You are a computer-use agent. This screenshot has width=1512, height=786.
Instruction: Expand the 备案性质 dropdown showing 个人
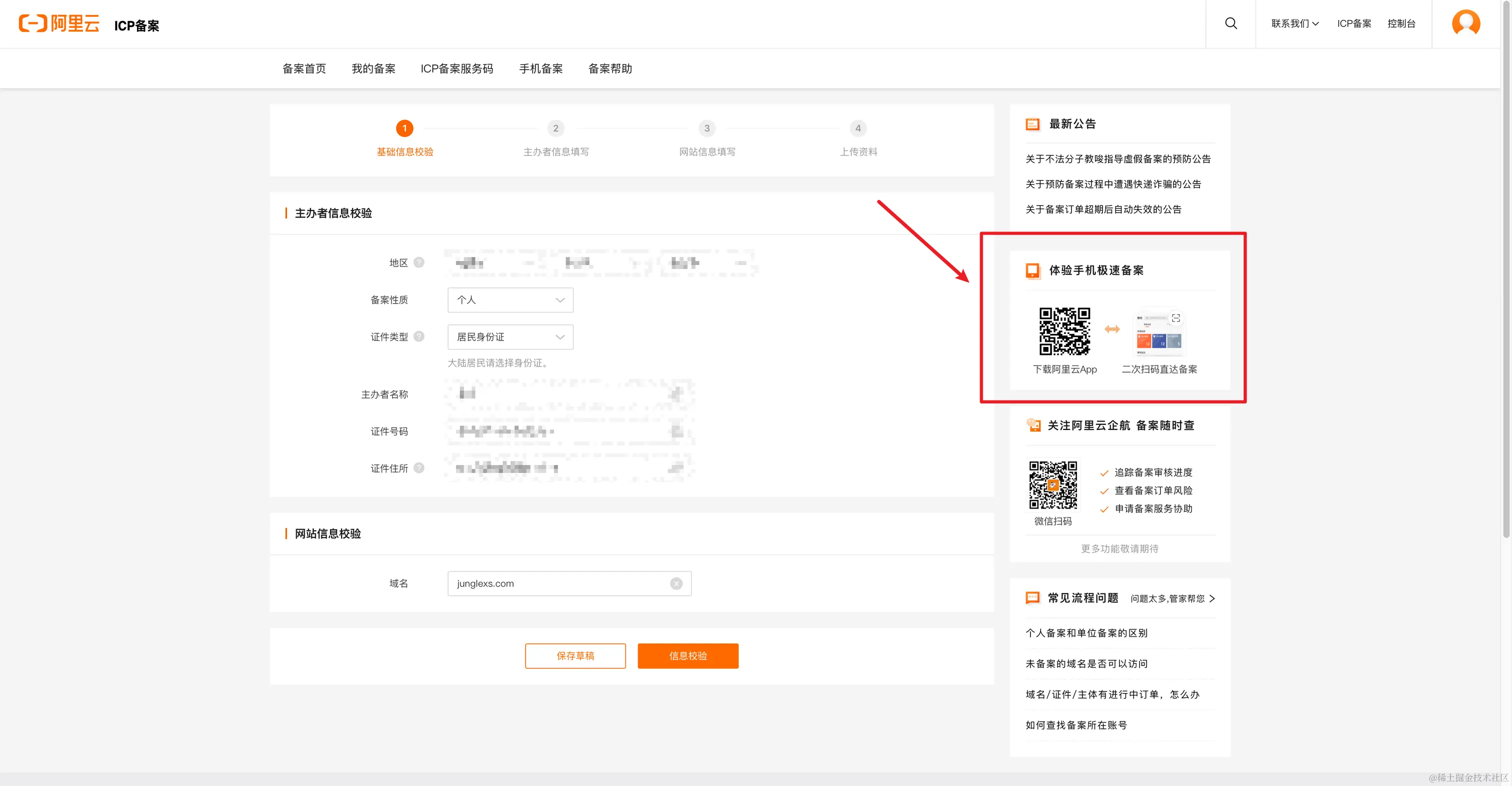[510, 300]
